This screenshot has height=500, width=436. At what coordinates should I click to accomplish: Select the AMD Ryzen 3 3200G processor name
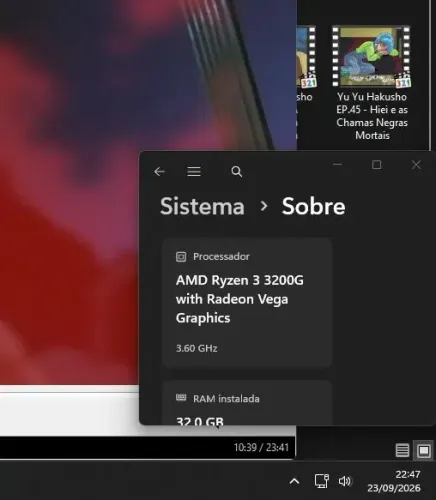click(240, 299)
